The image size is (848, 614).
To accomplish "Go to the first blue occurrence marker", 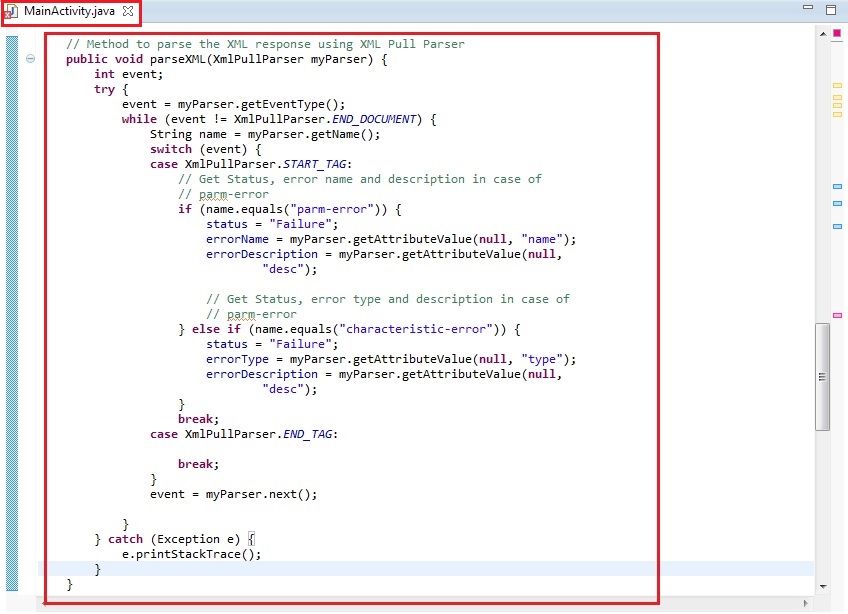I will [837, 187].
